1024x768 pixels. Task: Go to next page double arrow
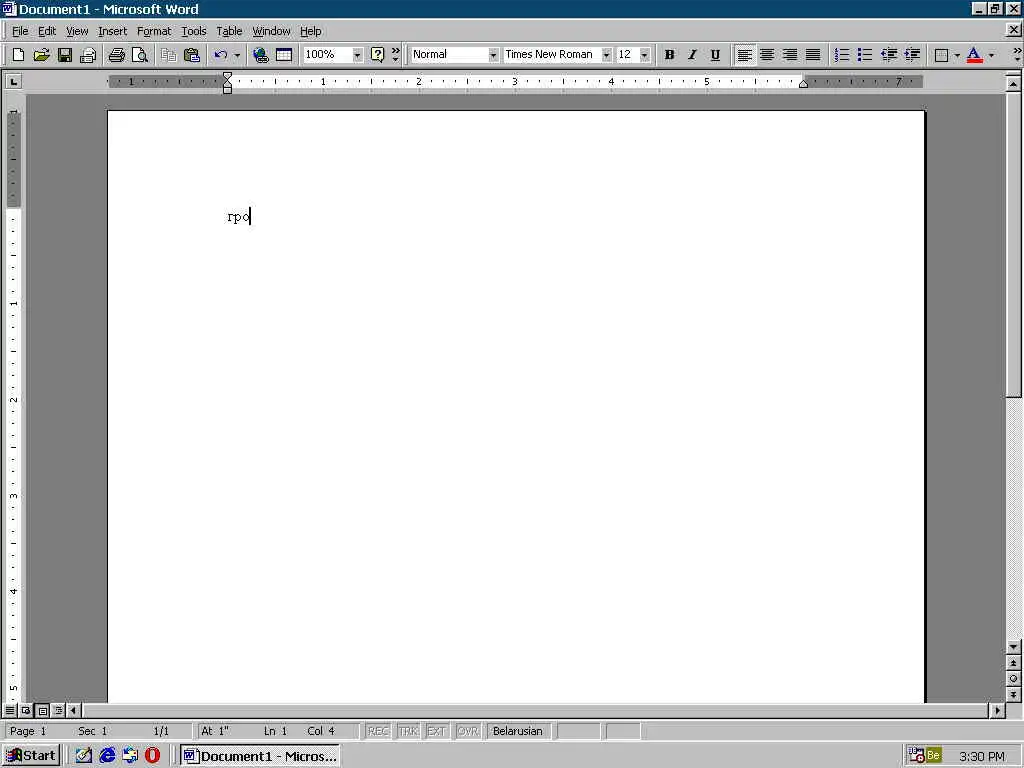tap(1013, 696)
